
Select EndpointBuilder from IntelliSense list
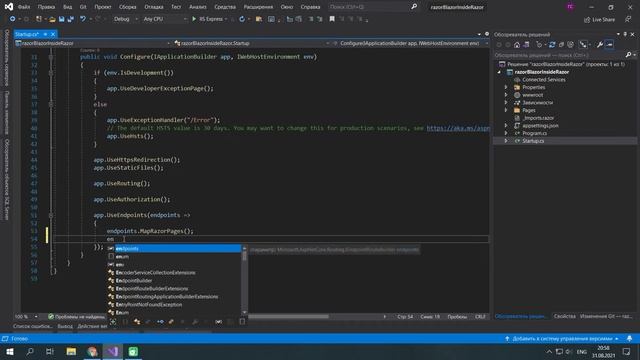(175, 280)
